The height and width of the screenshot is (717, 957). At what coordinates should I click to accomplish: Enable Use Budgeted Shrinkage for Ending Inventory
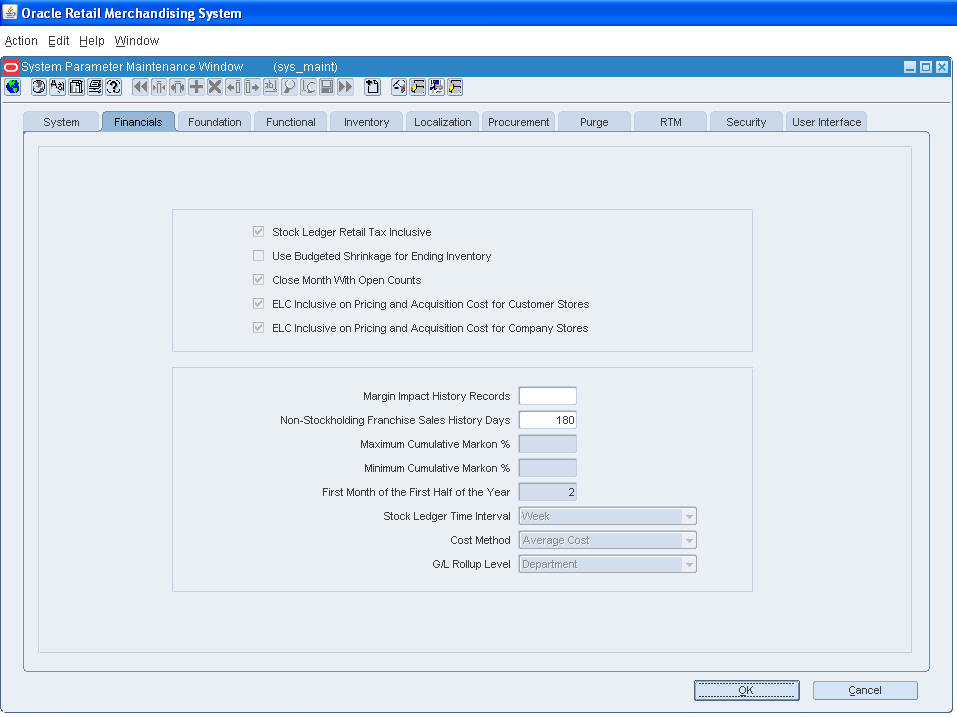click(258, 256)
